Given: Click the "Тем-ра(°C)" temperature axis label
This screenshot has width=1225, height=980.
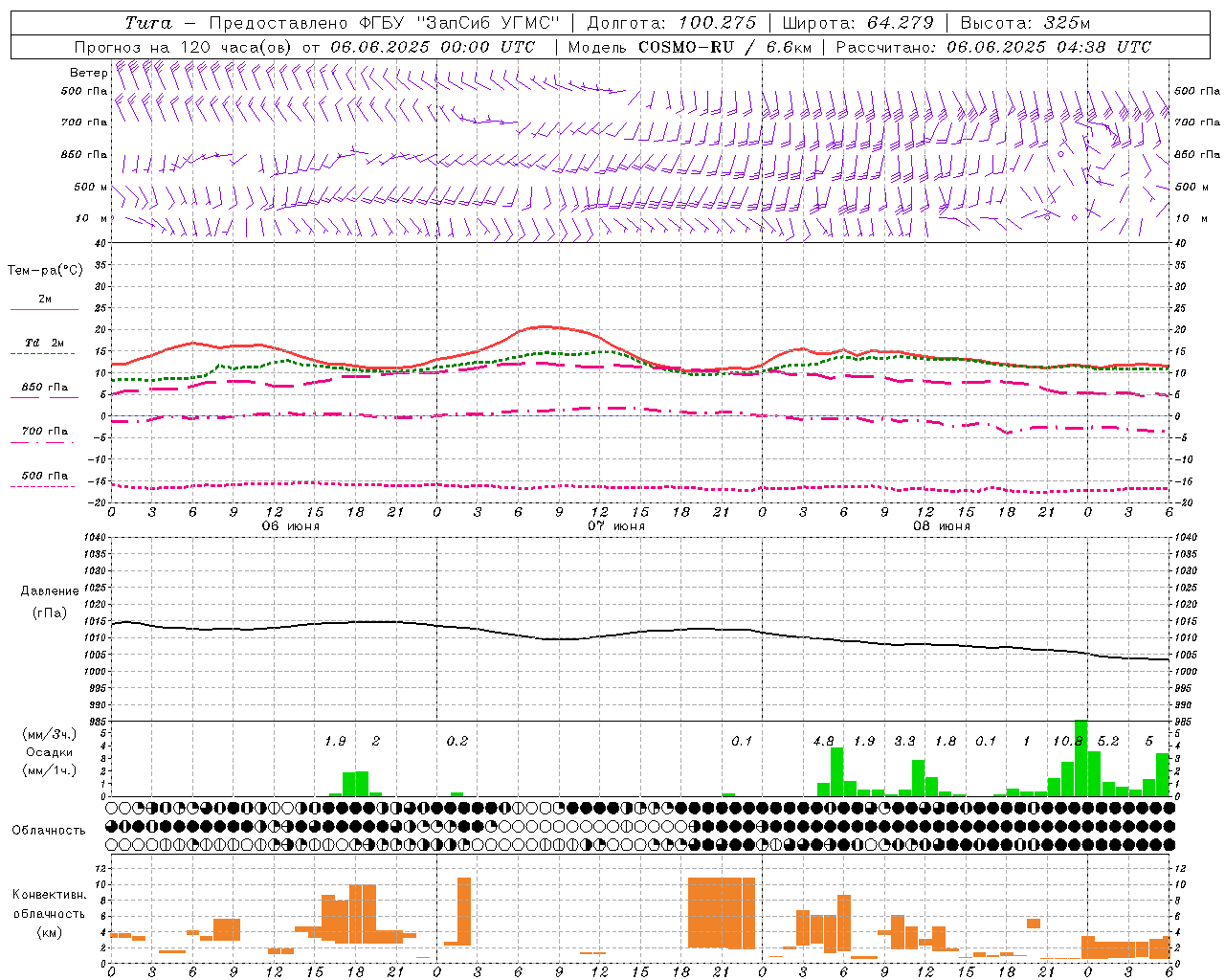Looking at the screenshot, I should point(45,271).
